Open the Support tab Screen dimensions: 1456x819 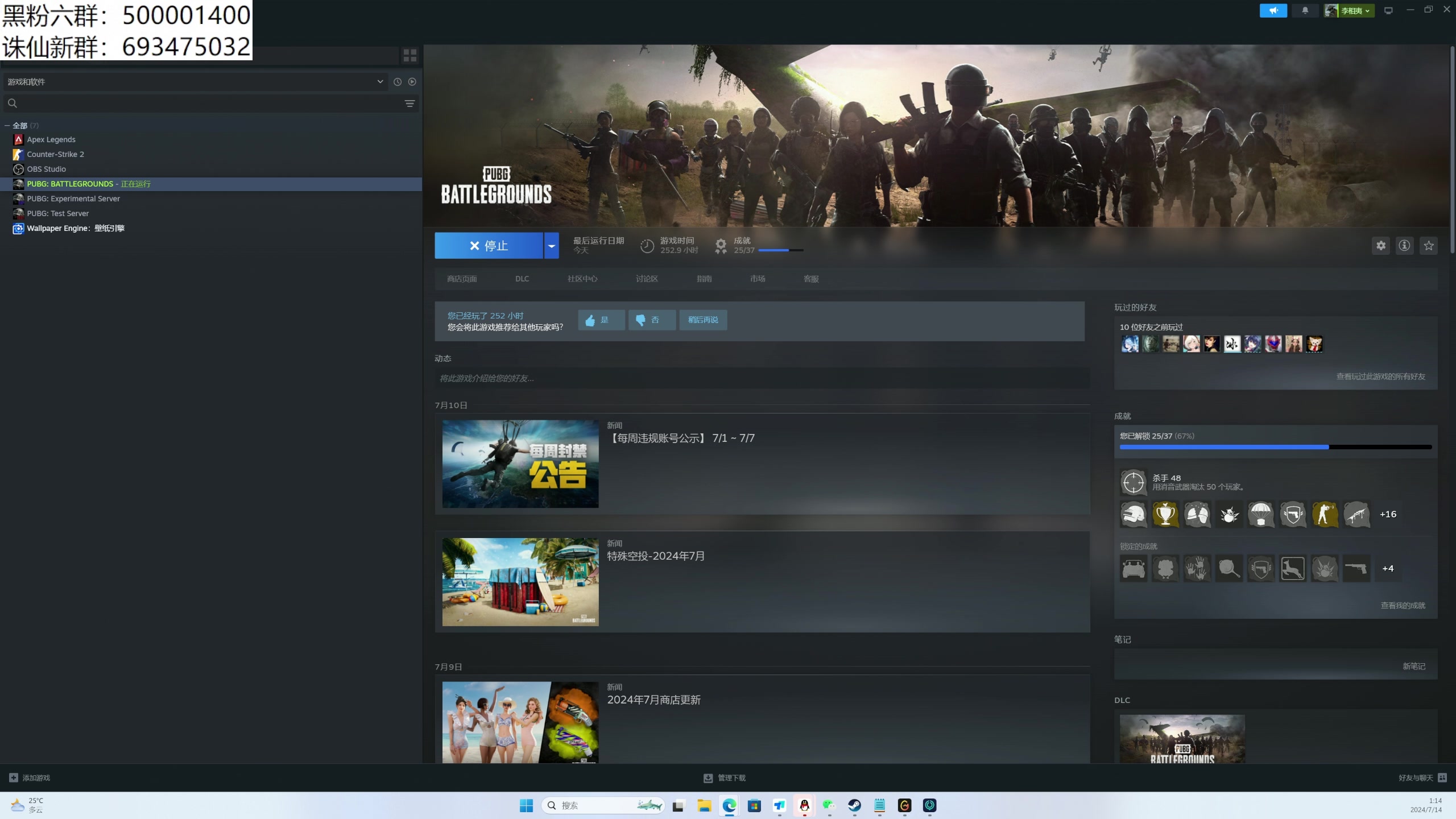pyautogui.click(x=811, y=279)
